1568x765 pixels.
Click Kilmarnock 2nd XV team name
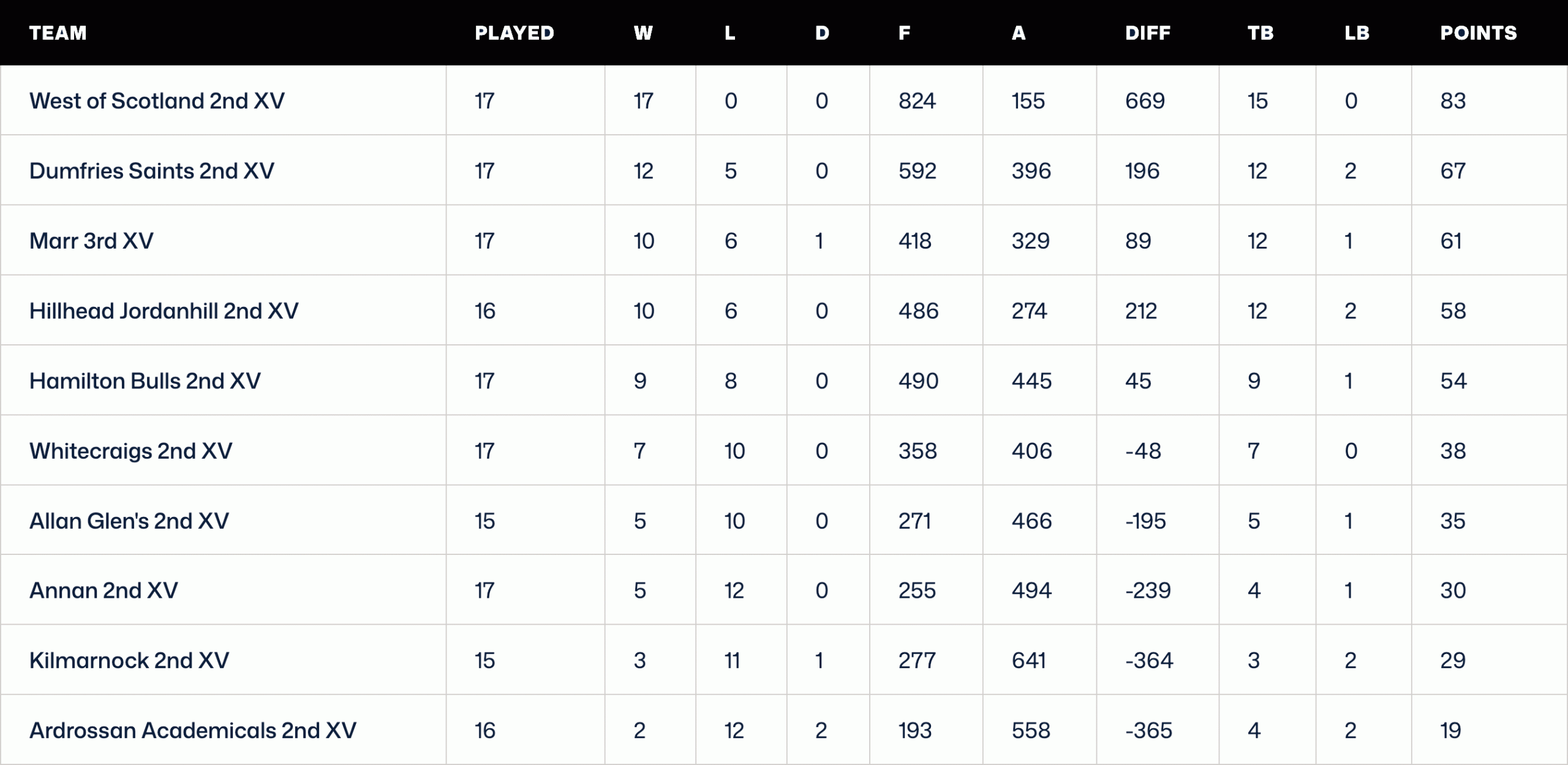click(x=129, y=661)
